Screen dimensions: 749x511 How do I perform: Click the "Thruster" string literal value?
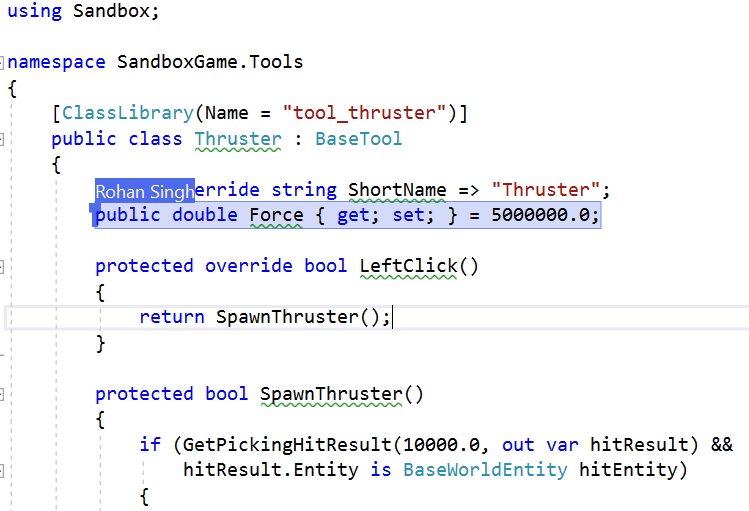click(x=546, y=190)
